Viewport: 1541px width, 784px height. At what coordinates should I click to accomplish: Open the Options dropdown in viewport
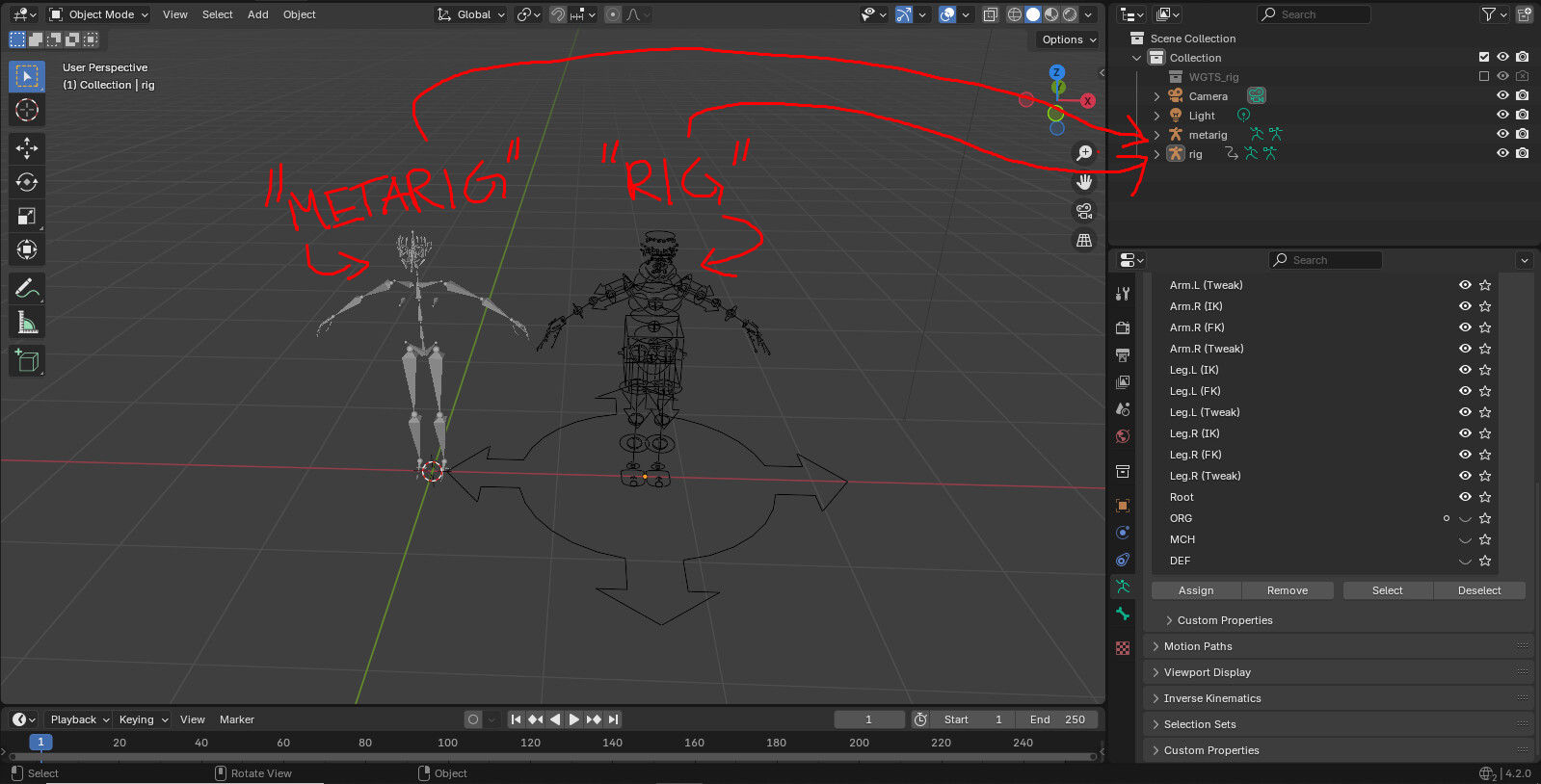click(x=1069, y=39)
